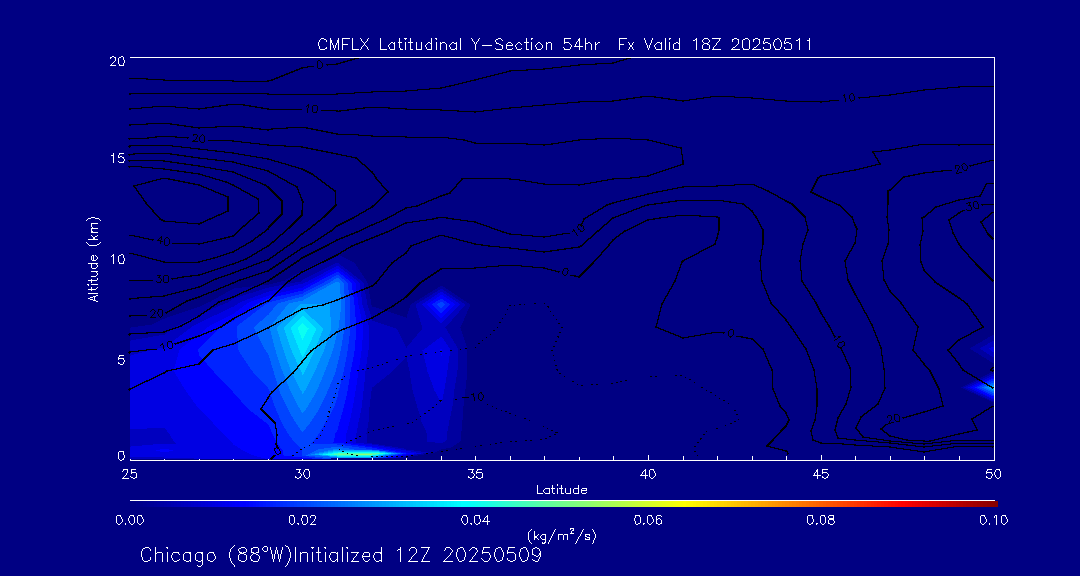Viewport: 1080px width, 576px height.
Task: Click the 0.08 colorbar tick label
Action: point(821,519)
